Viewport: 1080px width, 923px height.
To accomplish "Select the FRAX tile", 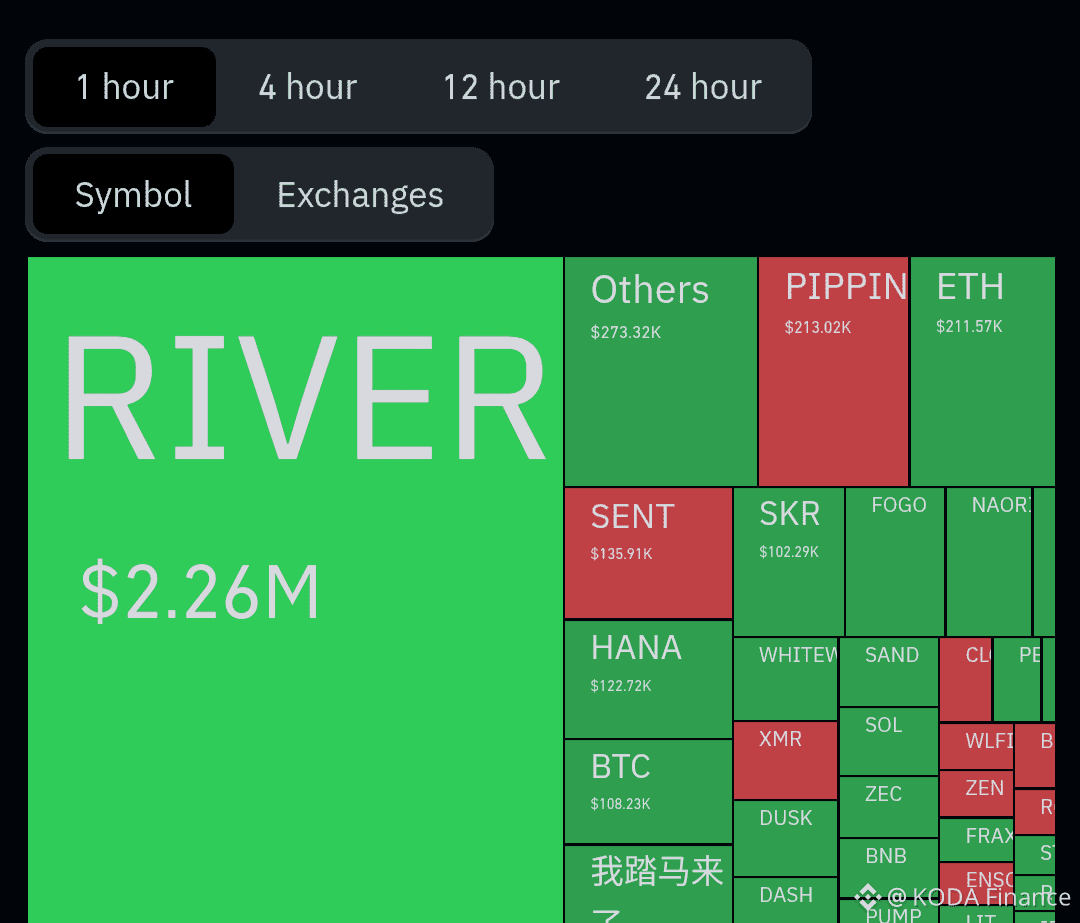I will point(976,840).
